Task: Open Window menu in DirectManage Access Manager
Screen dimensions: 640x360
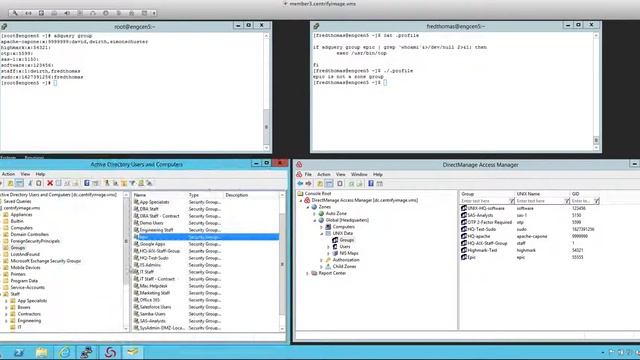Action: click(359, 174)
